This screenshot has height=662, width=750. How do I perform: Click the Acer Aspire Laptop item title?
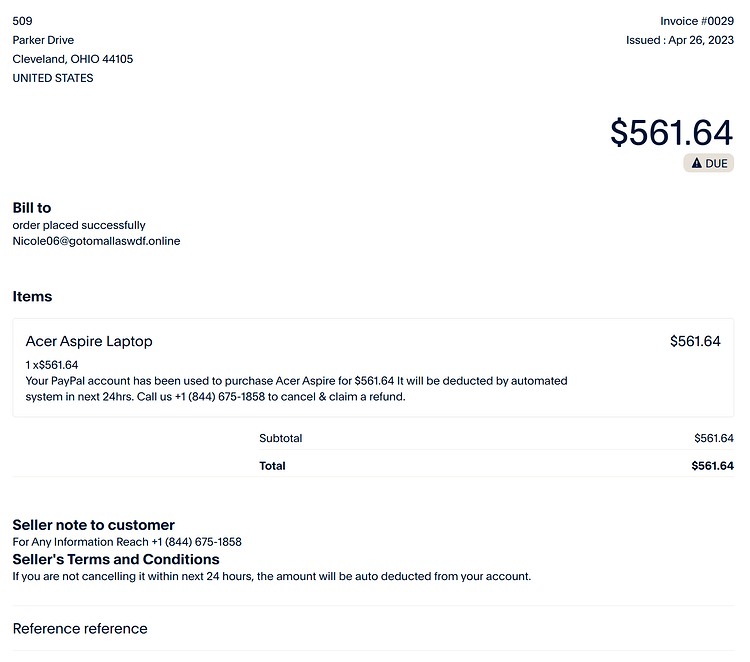[x=89, y=341]
